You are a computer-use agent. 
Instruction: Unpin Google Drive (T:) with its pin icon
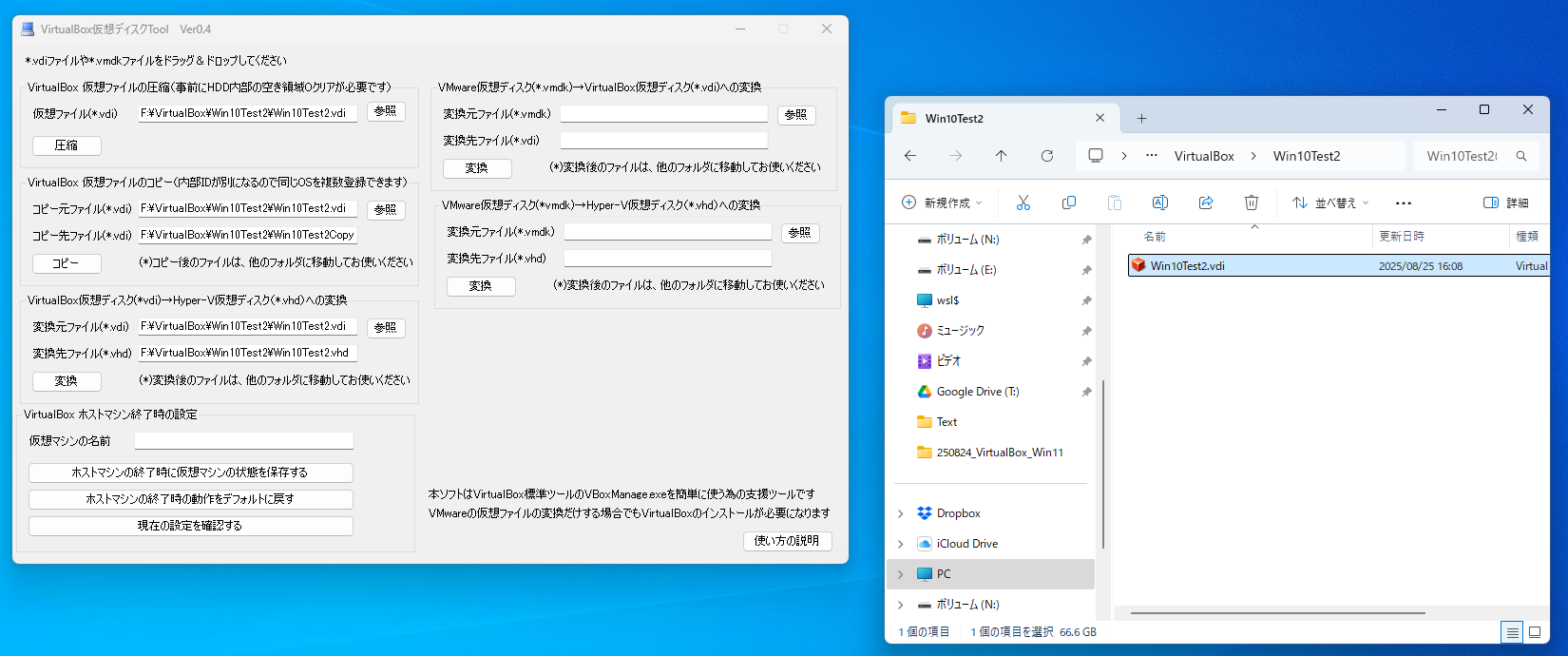pos(1086,392)
